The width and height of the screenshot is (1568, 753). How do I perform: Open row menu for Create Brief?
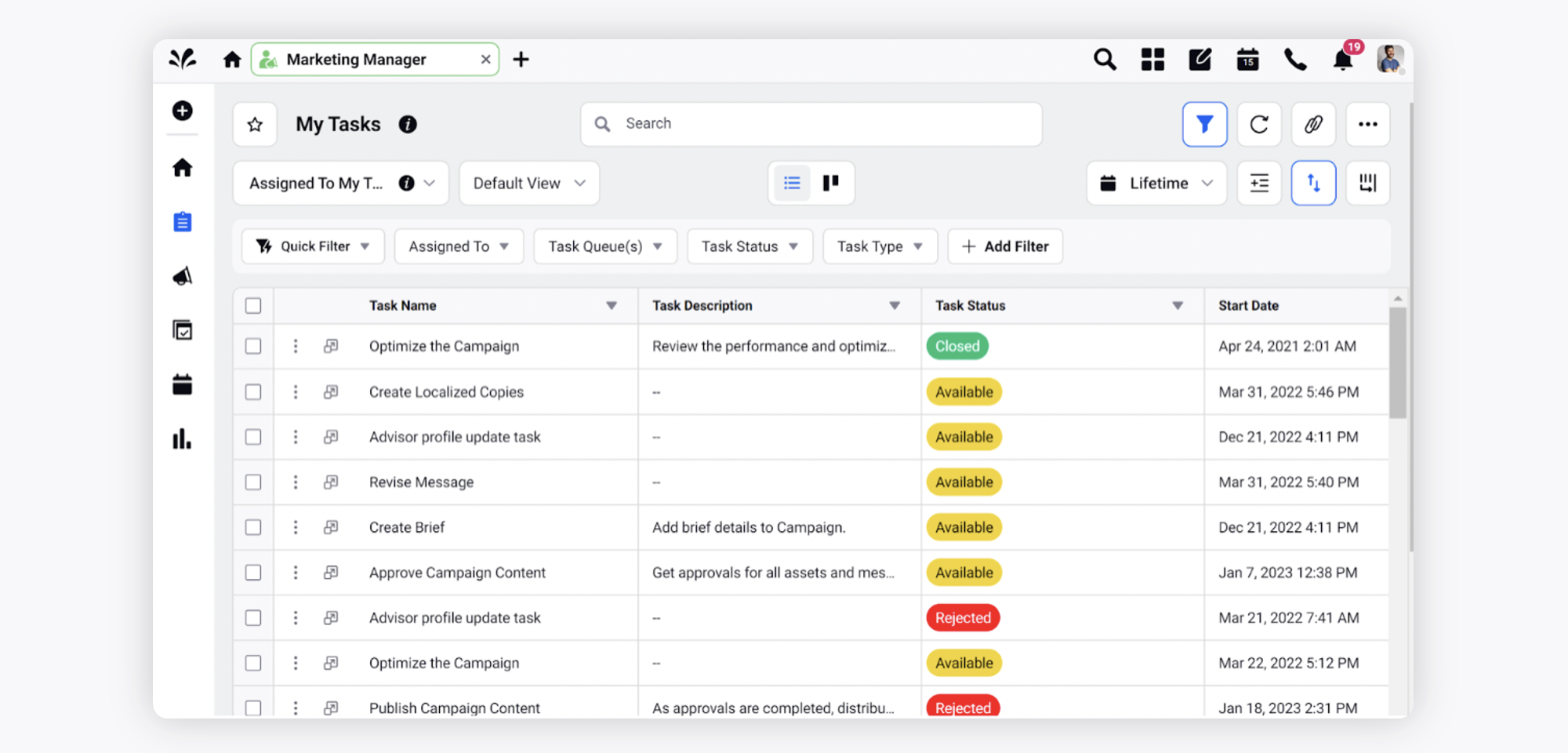click(x=296, y=527)
